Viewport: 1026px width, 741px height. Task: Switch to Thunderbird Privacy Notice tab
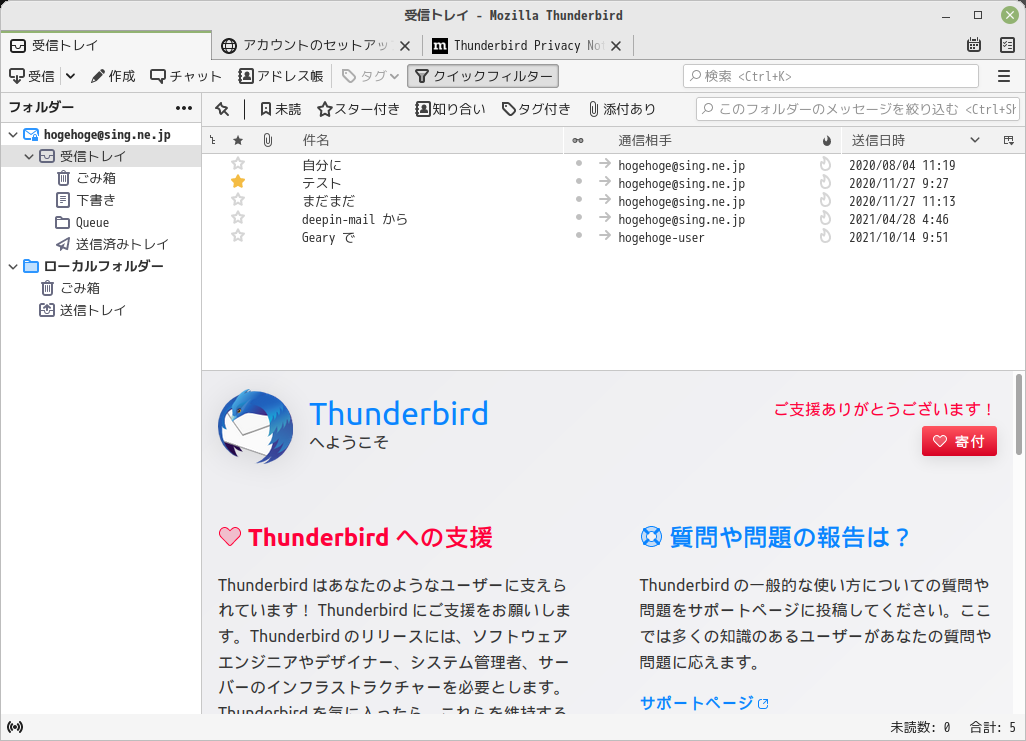[x=518, y=45]
